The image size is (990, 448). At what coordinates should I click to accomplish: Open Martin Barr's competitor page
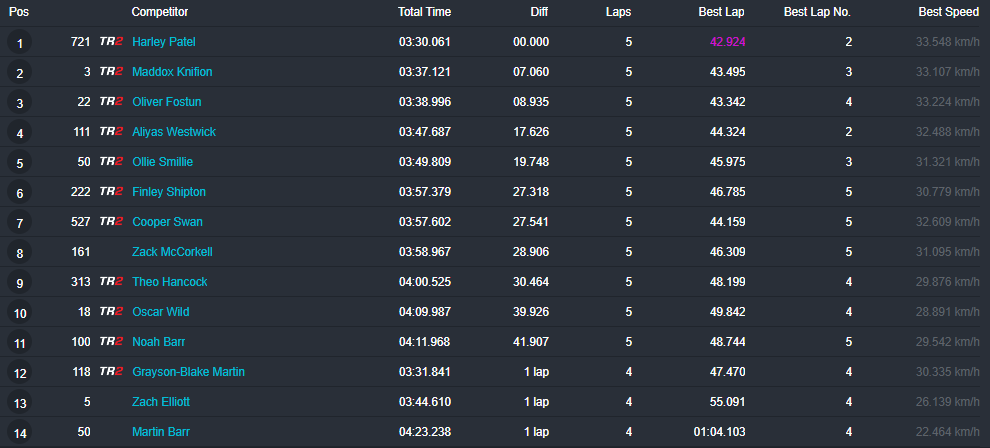tap(161, 432)
